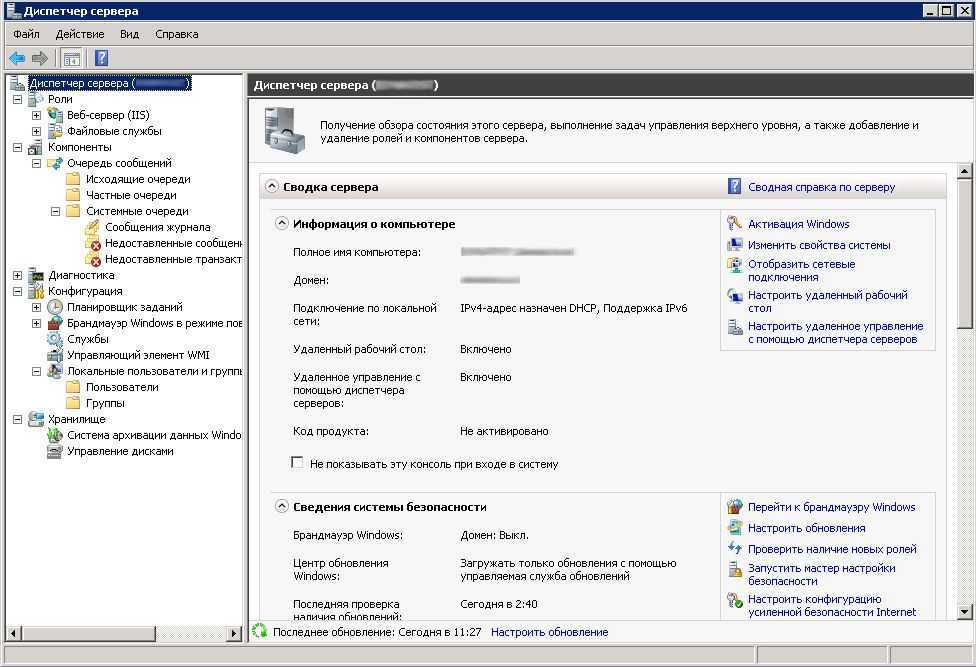The image size is (976, 667).
Task: Collapse Сведения системы безопасности section
Action: [282, 507]
